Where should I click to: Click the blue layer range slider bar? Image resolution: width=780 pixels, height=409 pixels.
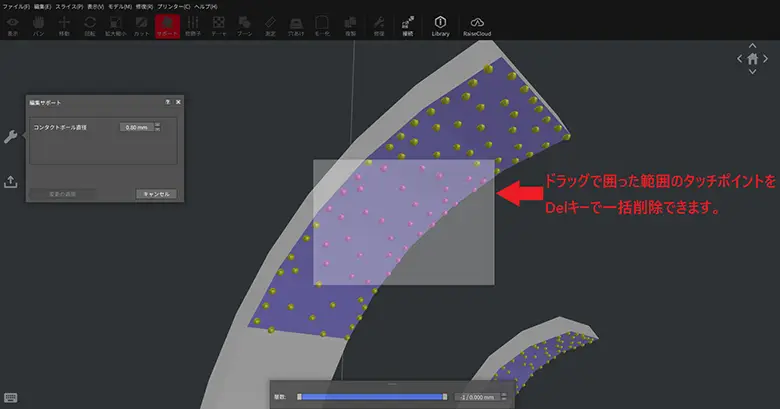[371, 397]
